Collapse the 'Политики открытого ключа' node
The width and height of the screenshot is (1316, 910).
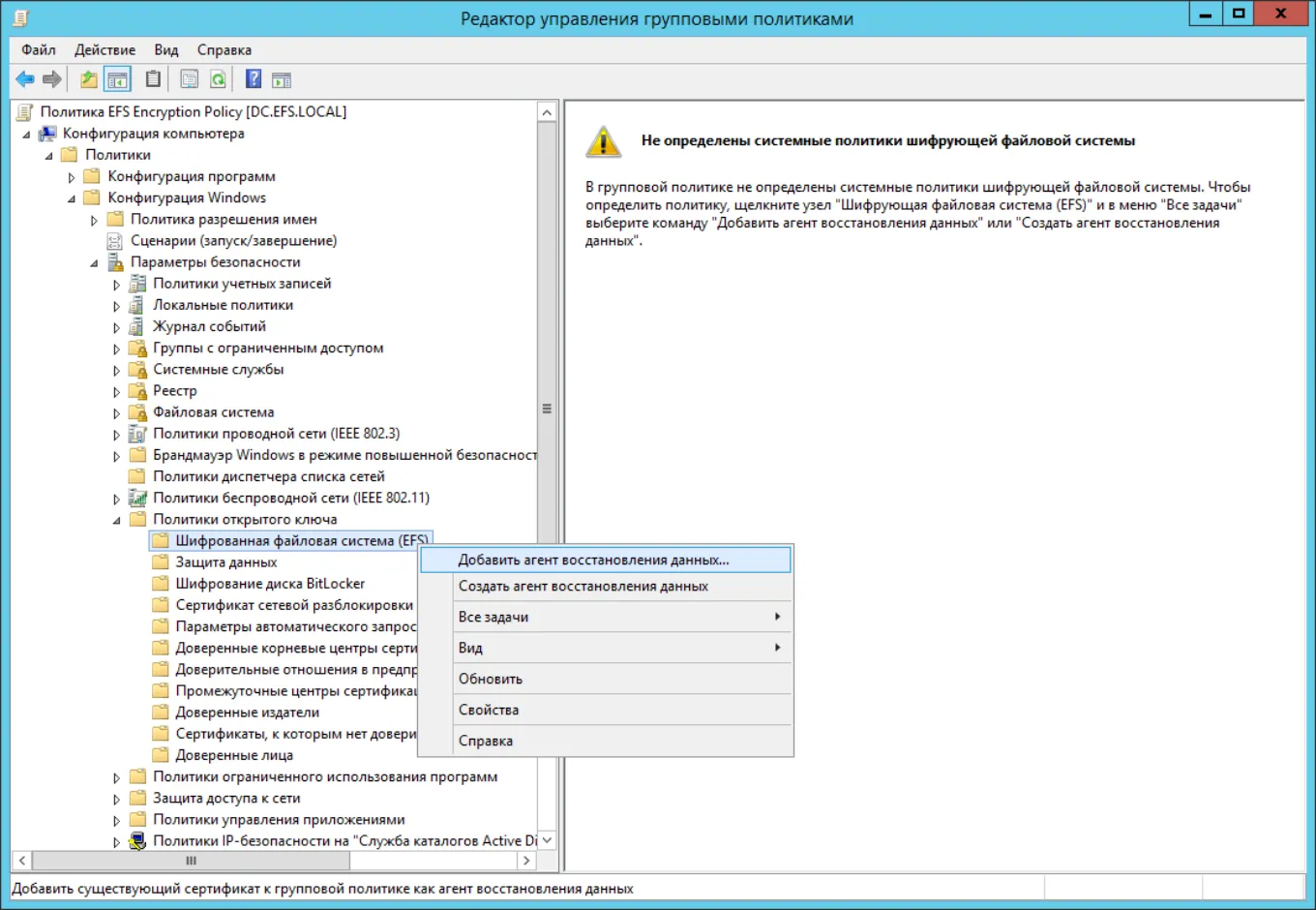click(116, 521)
